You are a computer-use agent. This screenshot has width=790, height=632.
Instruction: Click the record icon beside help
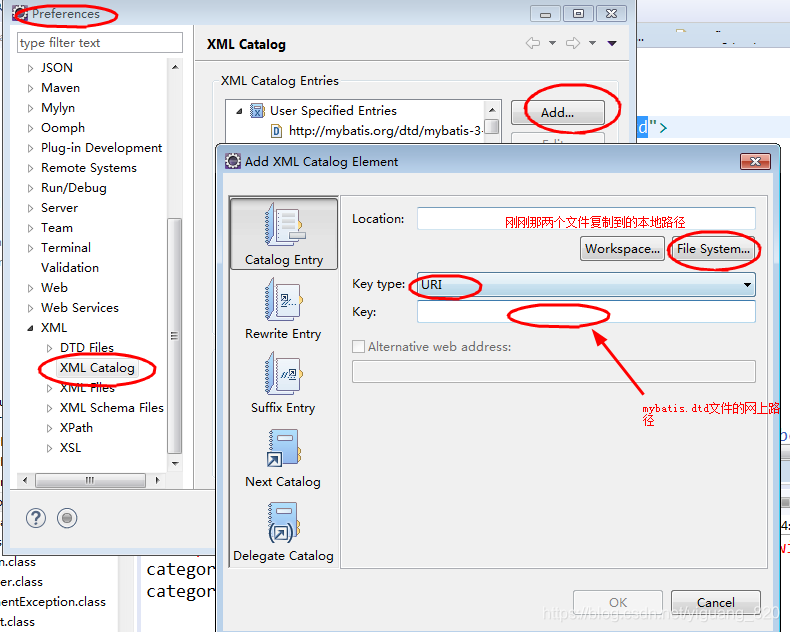click(67, 518)
